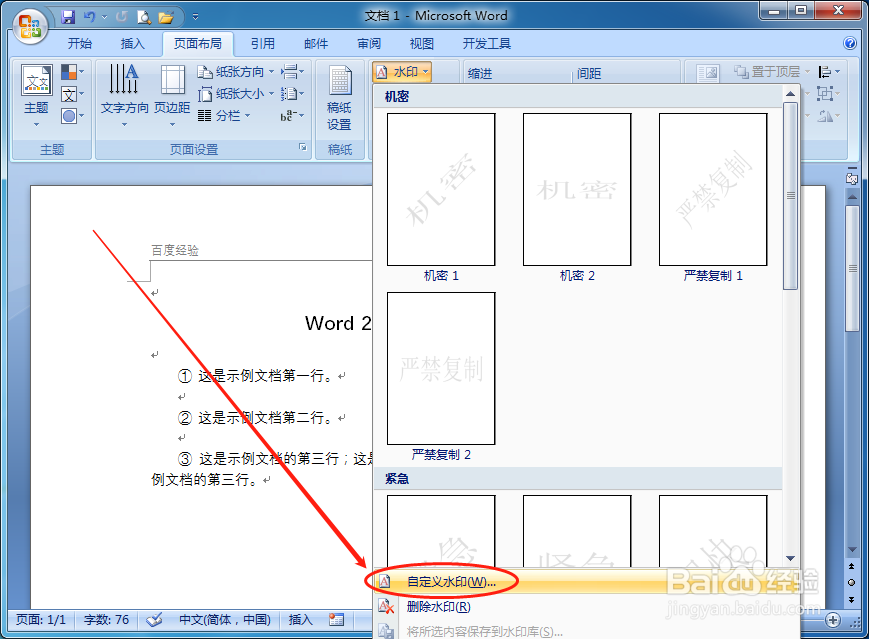
Task: Open the Align objects dropdown icon
Action: pyautogui.click(x=829, y=72)
